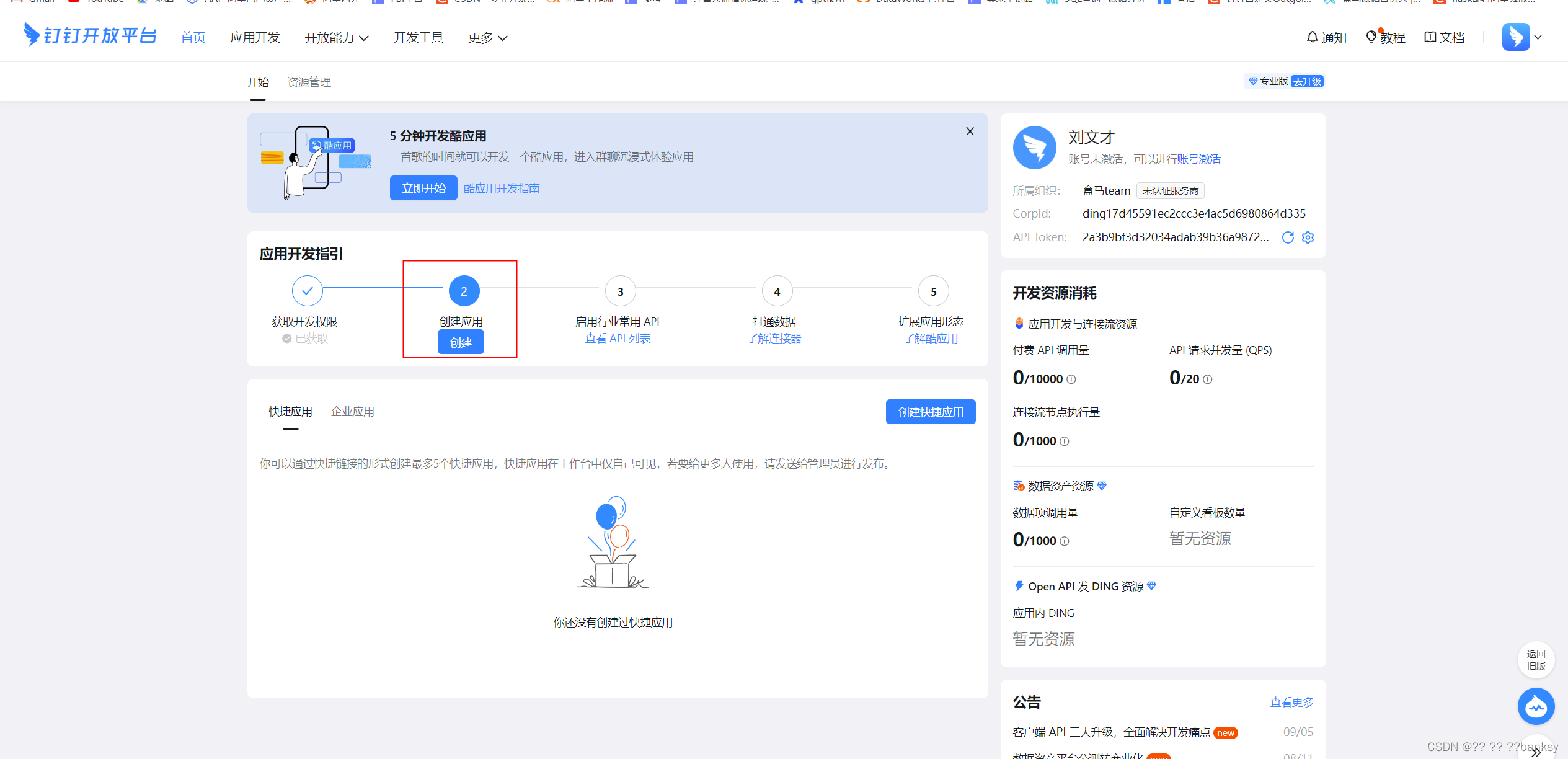Open the 账号激活 link
The height and width of the screenshot is (759, 1568).
1198,159
